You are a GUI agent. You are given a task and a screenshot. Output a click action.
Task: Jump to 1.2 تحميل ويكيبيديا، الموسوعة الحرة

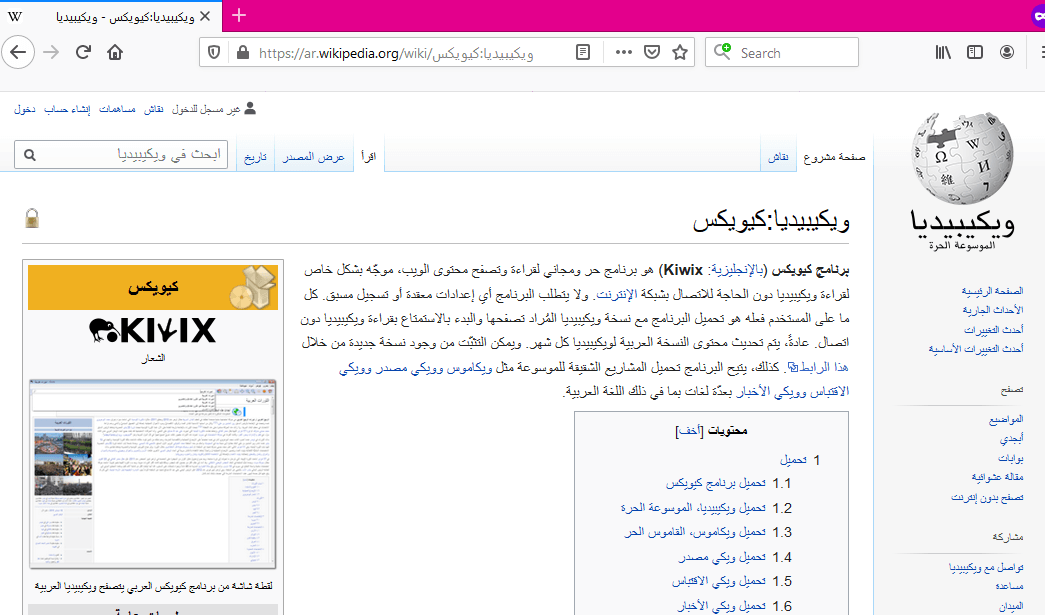coord(692,508)
